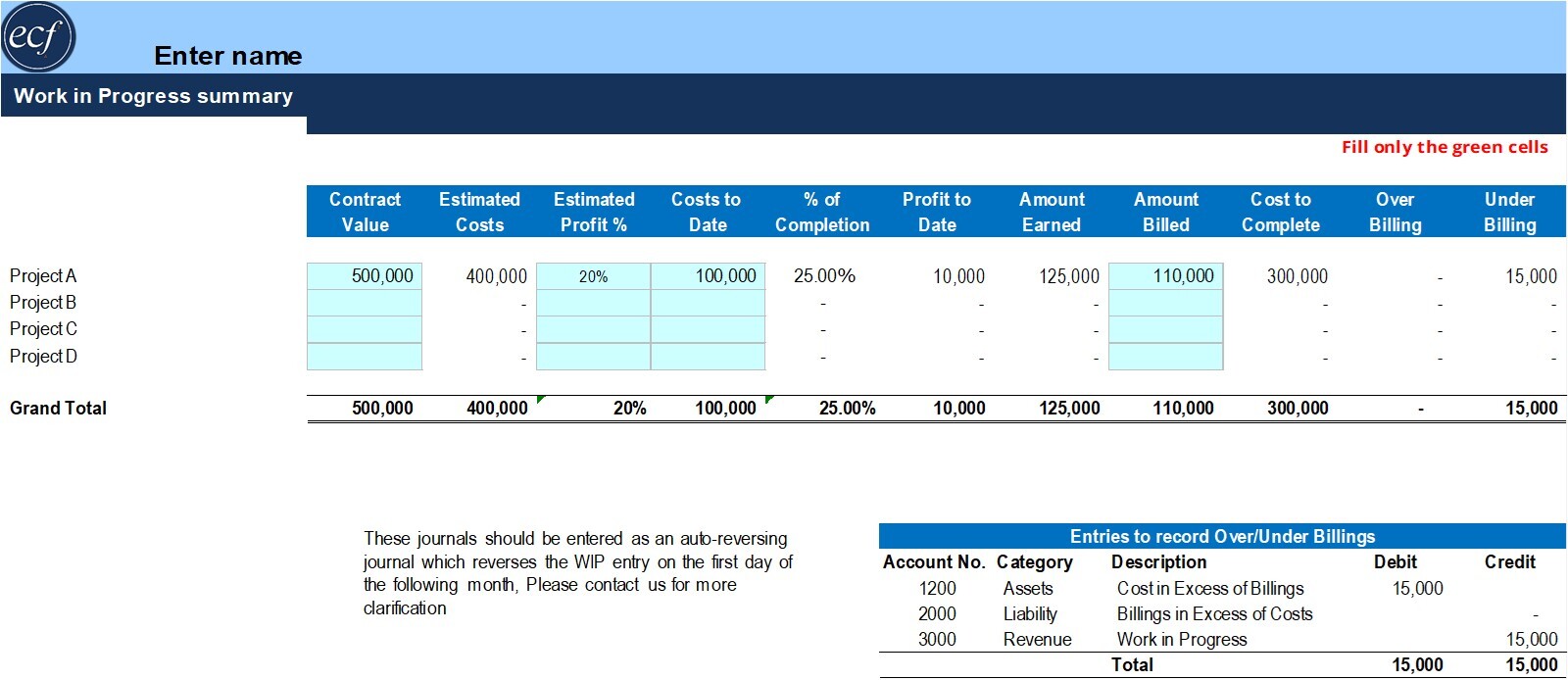The height and width of the screenshot is (680, 1568).
Task: Click Grand Total Estimated Profit 20%
Action: pyautogui.click(x=630, y=409)
